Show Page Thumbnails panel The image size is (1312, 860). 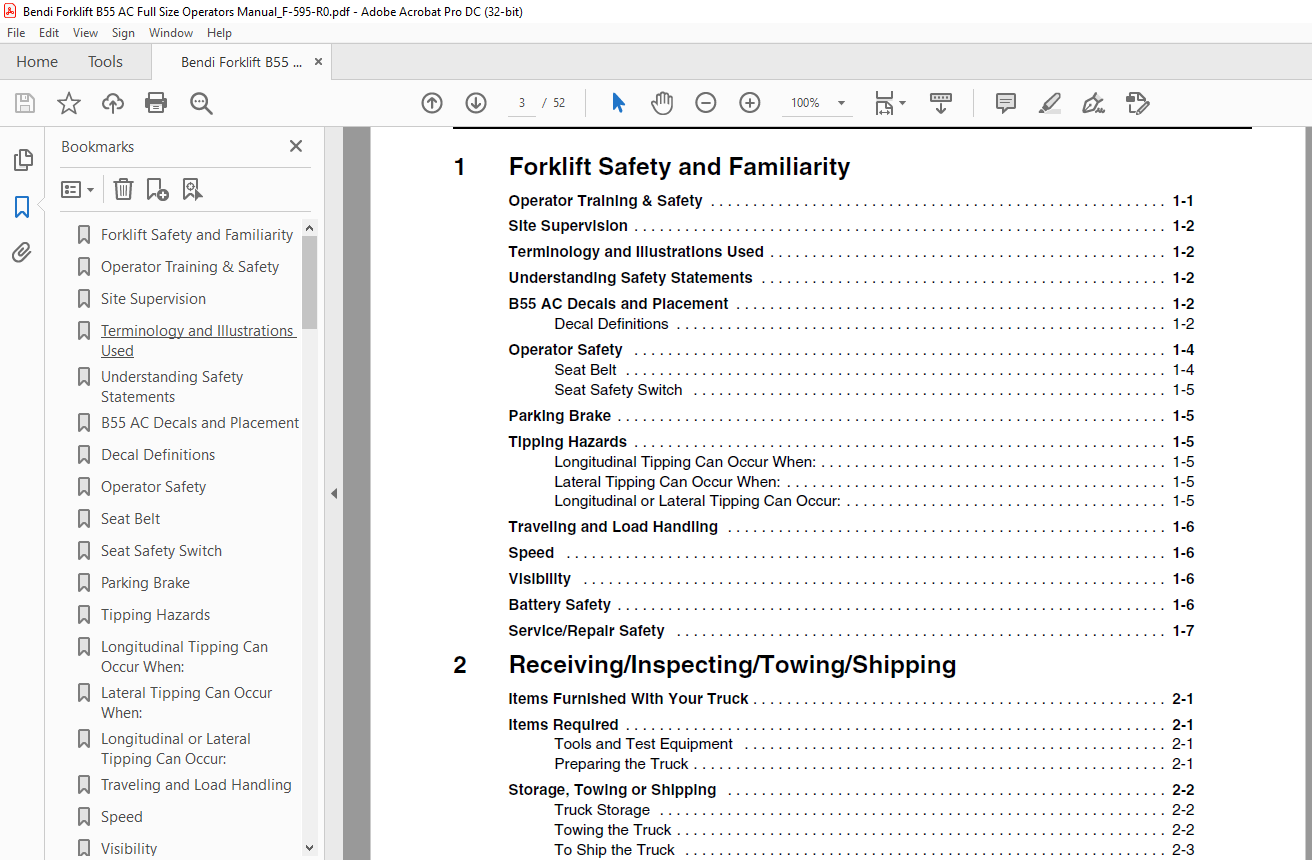point(22,160)
